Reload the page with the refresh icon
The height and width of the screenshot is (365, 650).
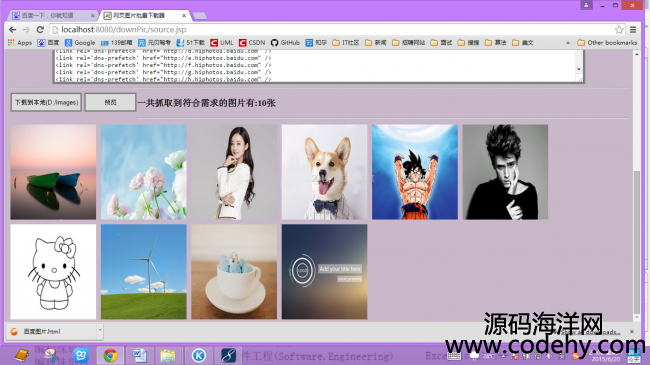point(40,29)
